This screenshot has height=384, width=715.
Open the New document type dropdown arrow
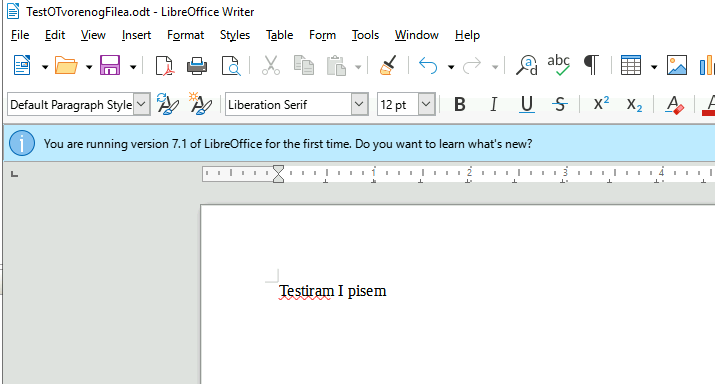click(x=45, y=67)
